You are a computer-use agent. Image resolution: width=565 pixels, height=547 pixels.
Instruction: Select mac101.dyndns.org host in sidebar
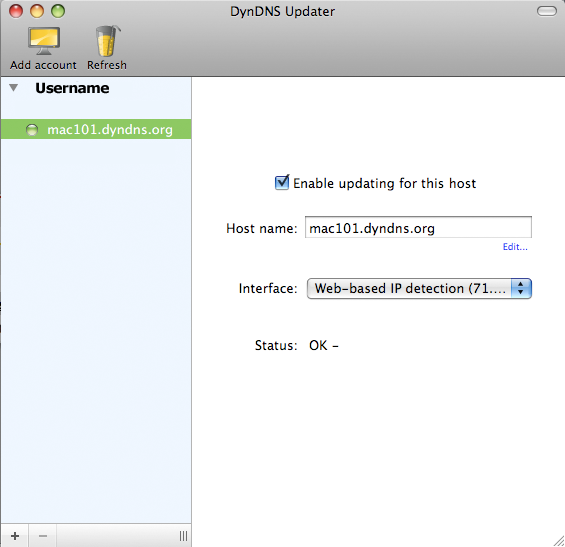pyautogui.click(x=96, y=129)
